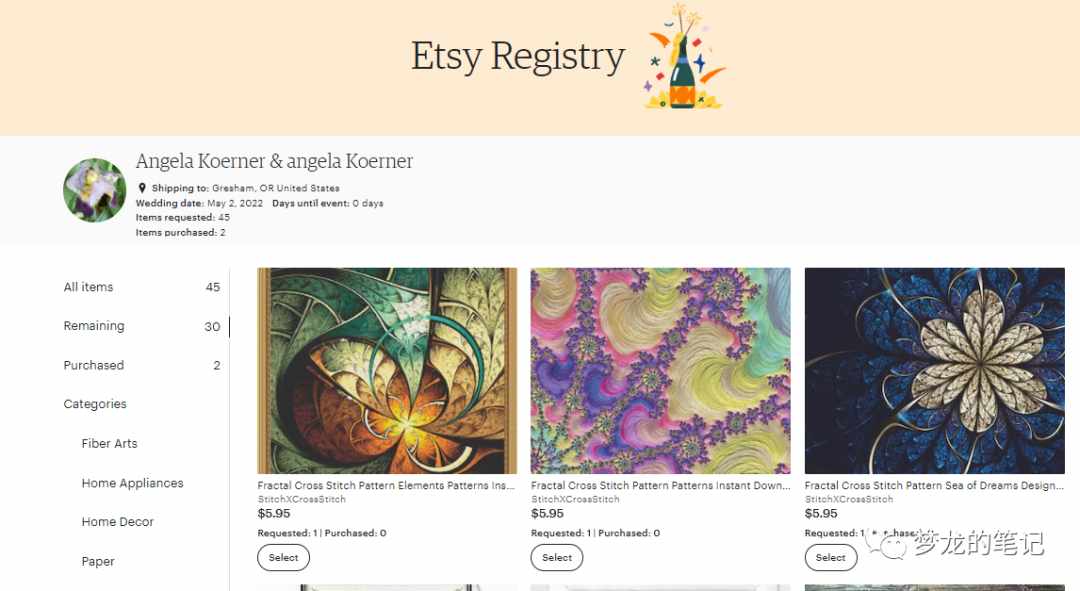Open the iris flower profile avatar
The width and height of the screenshot is (1080, 591).
pos(94,190)
